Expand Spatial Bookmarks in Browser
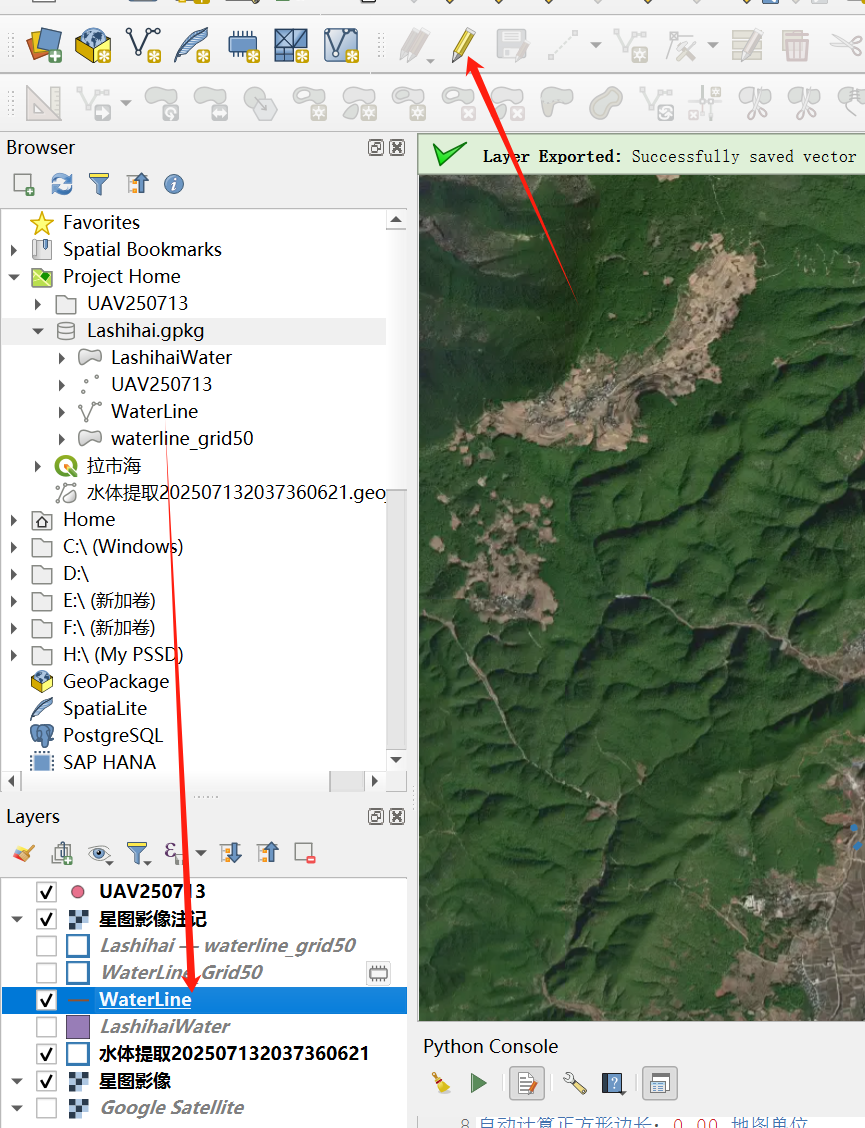This screenshot has height=1128, width=865. point(14,250)
